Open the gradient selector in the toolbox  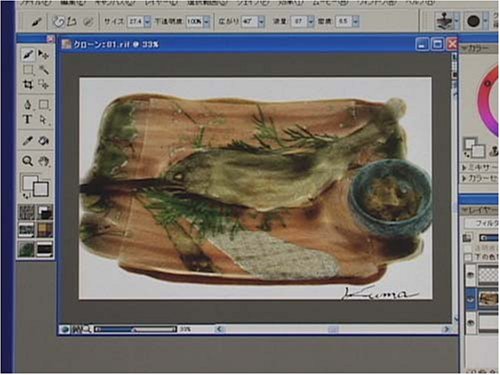click(45, 212)
